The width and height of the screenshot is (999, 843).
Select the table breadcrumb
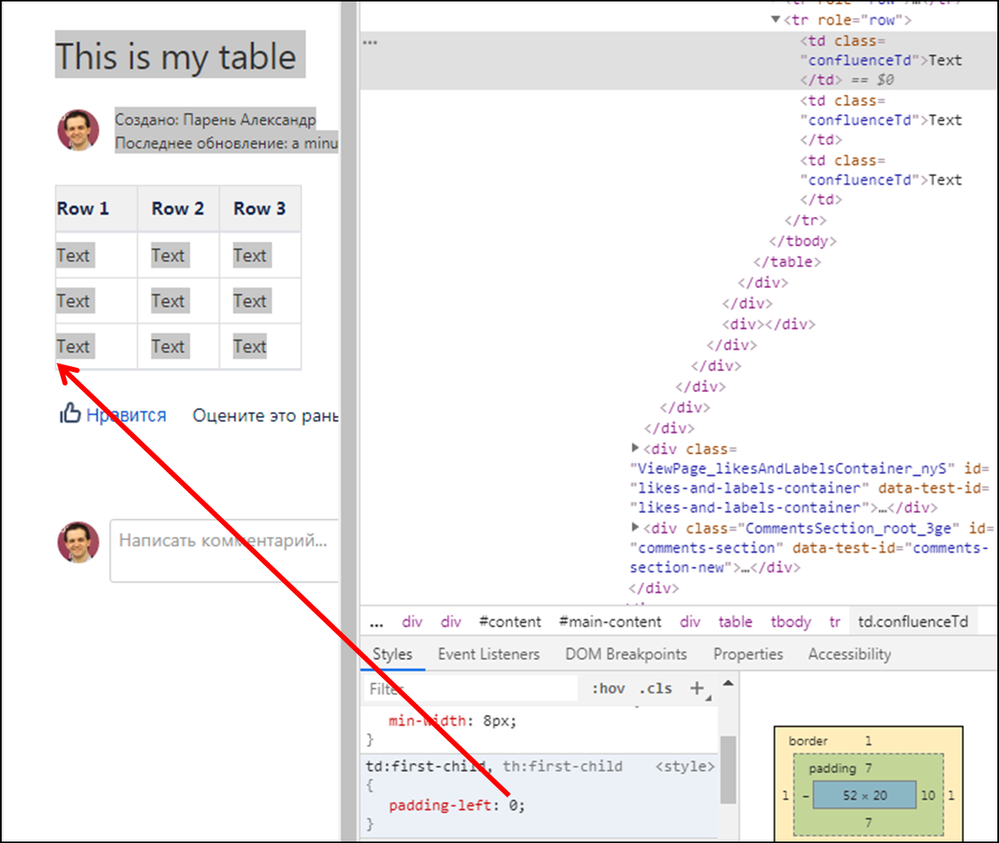735,622
